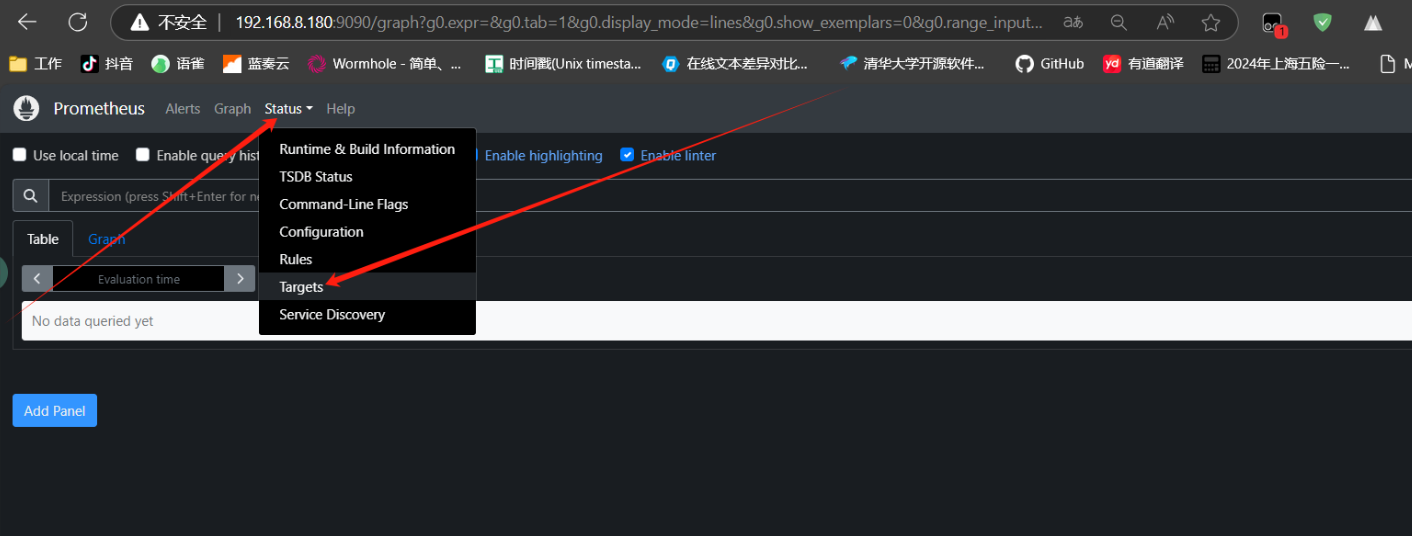Open the 蓝奏云 bookmark
Screen dimensions: 1412x536
click(256, 63)
